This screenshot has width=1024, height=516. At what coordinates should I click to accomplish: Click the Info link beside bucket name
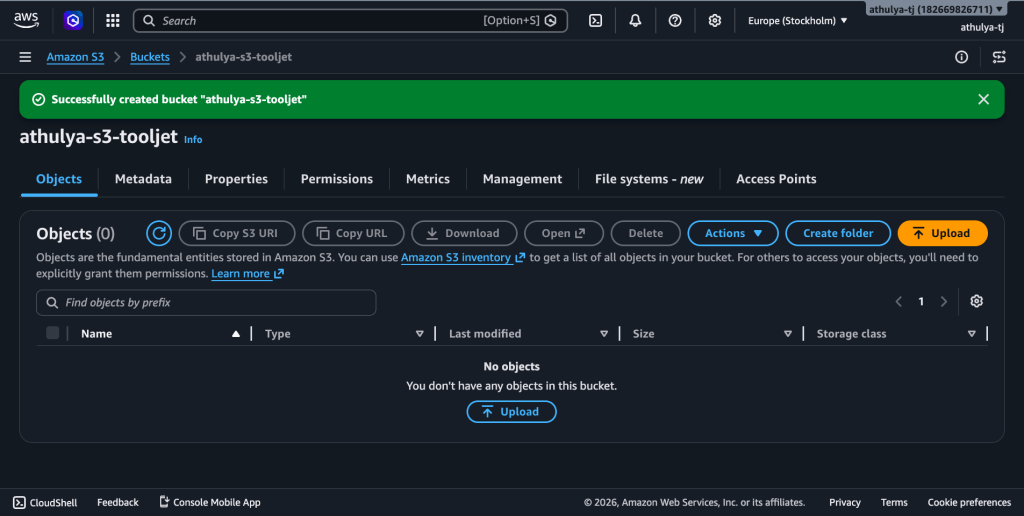(x=193, y=140)
